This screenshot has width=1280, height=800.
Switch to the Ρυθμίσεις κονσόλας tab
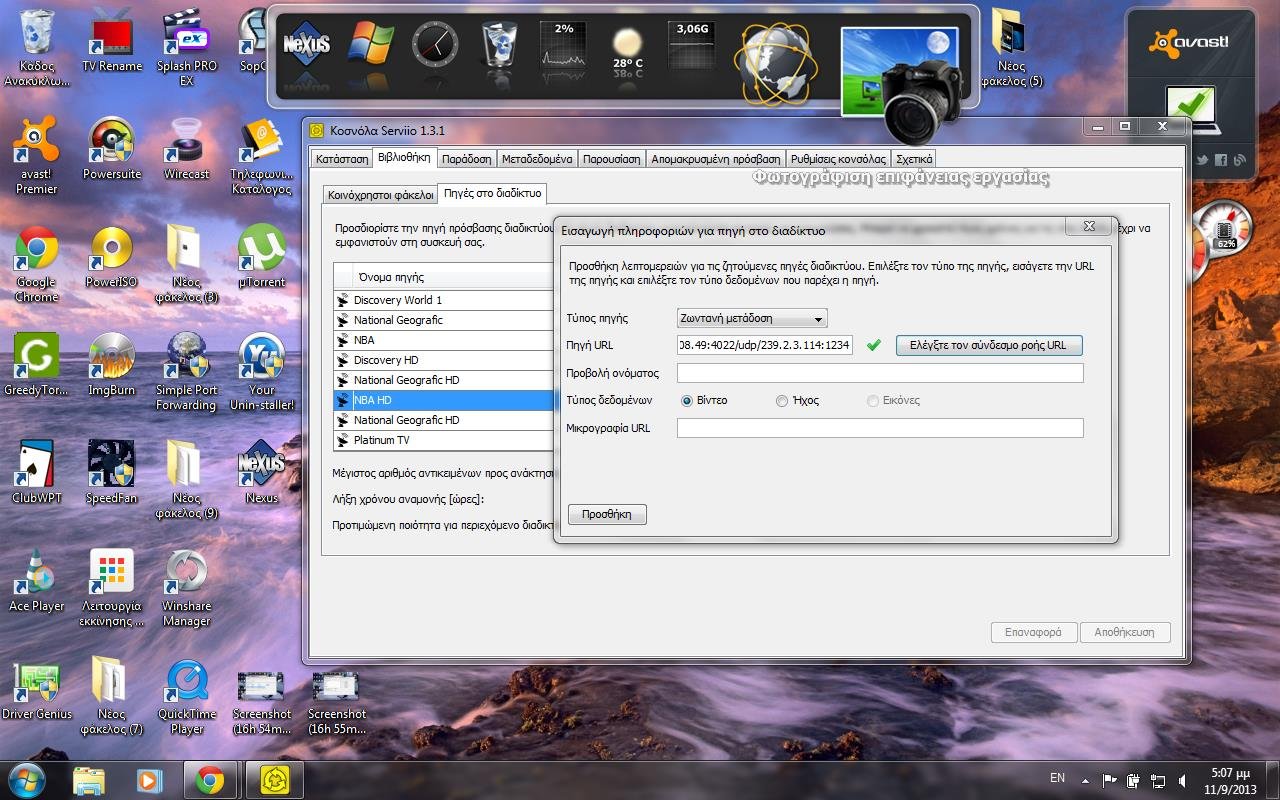[838, 159]
